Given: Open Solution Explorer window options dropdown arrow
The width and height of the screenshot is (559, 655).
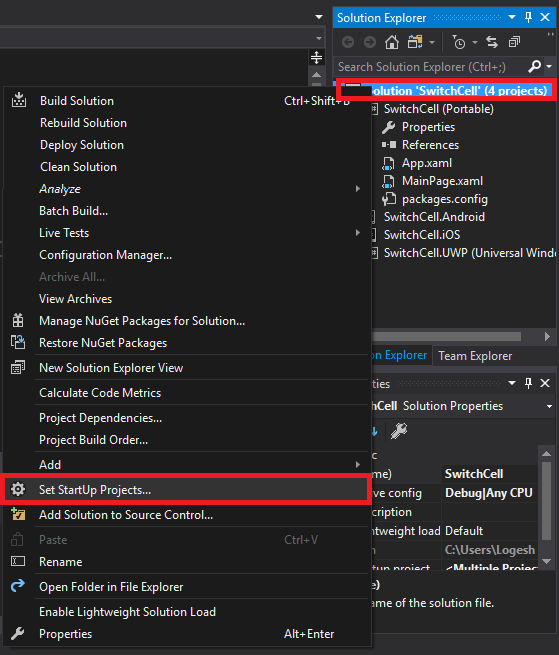Looking at the screenshot, I should click(512, 18).
